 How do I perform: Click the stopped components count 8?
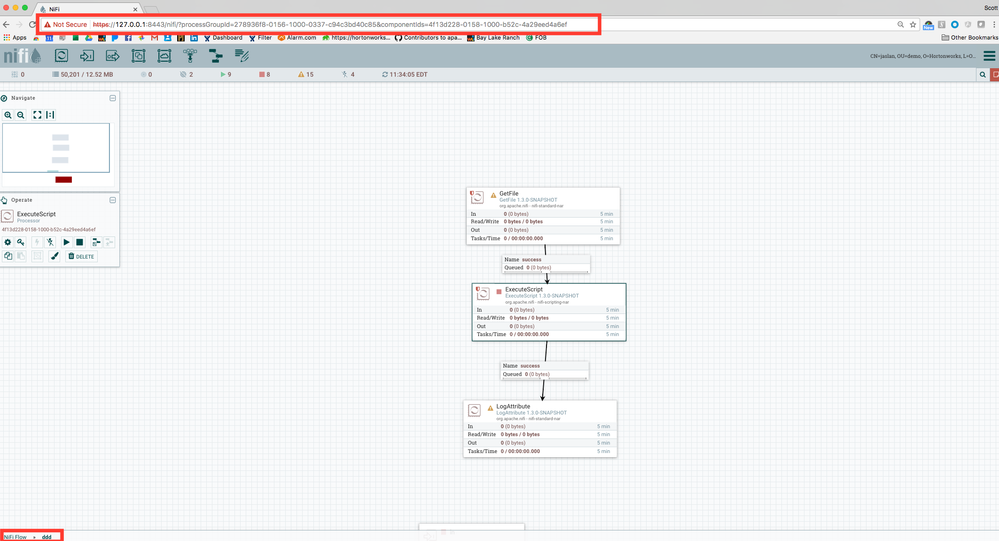264,75
